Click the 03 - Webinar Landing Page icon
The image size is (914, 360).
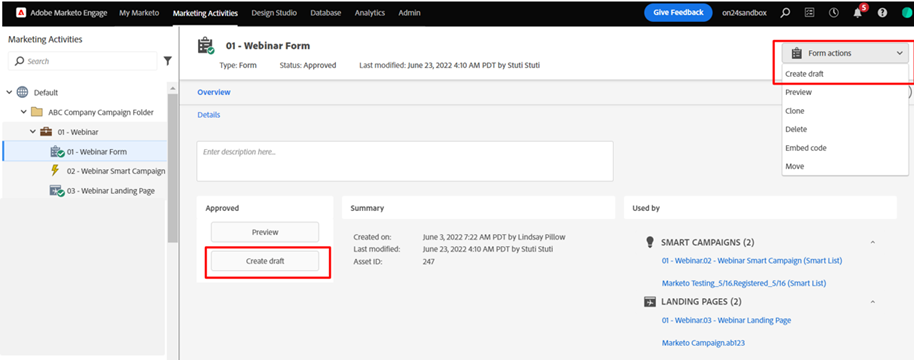point(57,190)
